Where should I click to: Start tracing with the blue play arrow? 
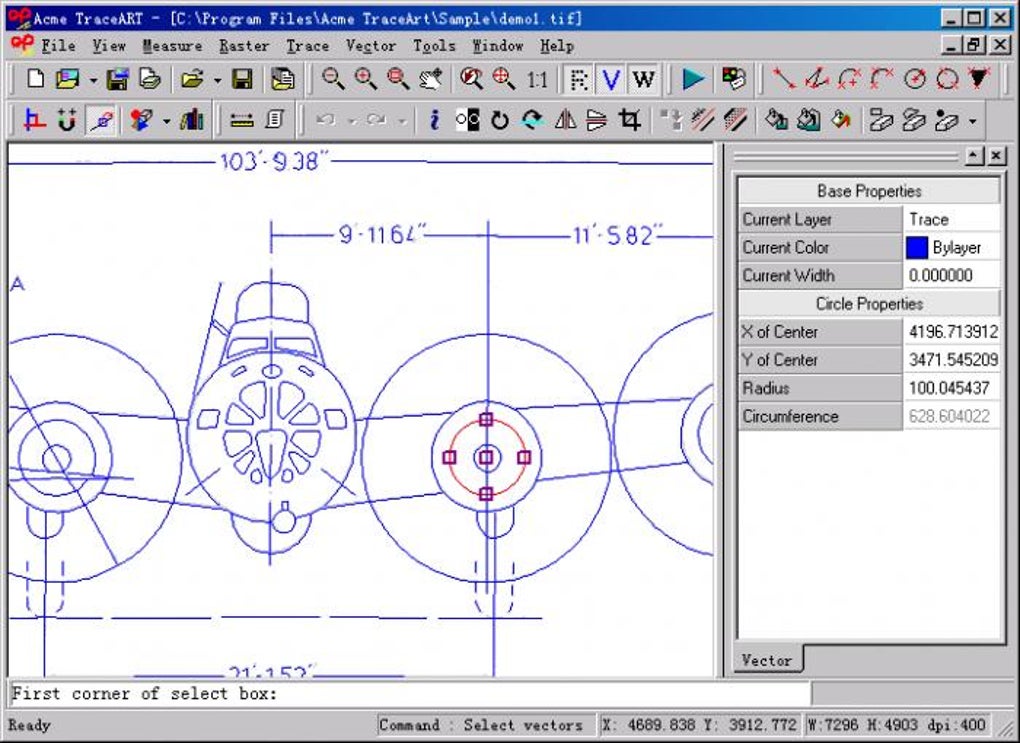pyautogui.click(x=694, y=79)
